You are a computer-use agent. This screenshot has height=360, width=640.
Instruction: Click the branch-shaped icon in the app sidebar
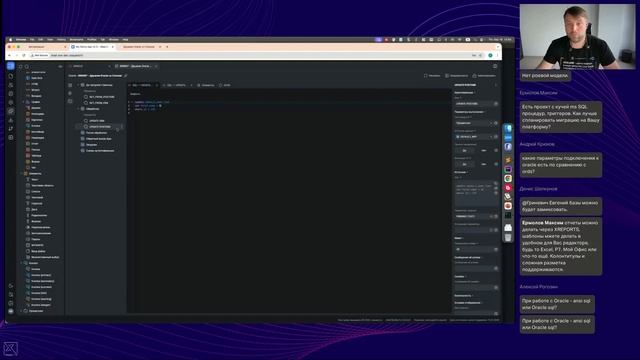coord(11,129)
